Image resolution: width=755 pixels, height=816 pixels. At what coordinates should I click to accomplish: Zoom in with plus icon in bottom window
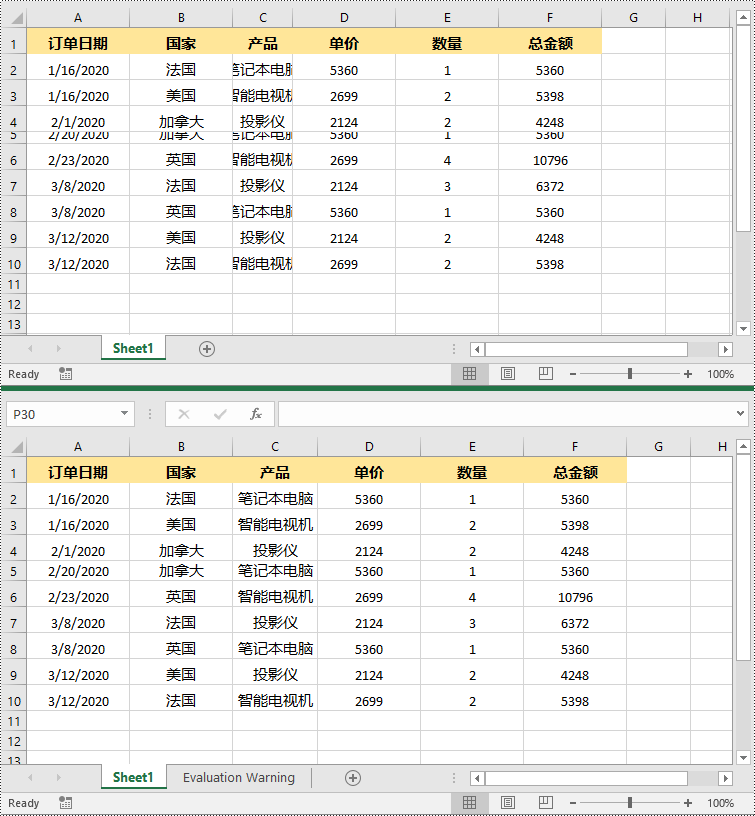click(x=688, y=803)
